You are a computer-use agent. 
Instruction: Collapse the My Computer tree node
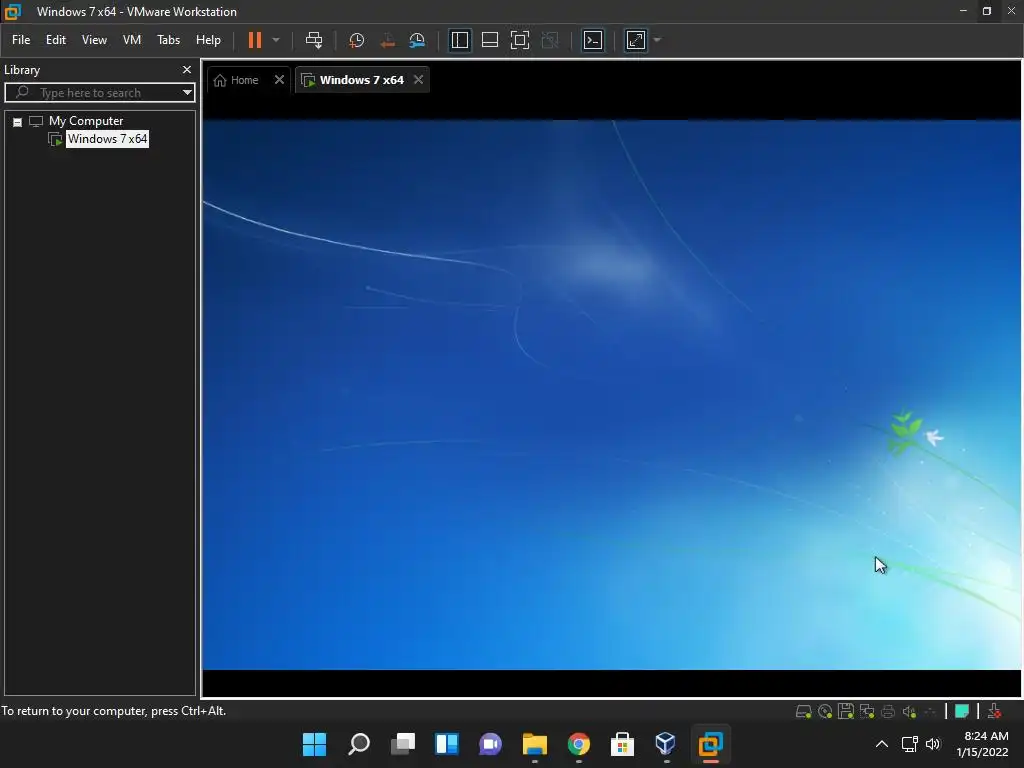[x=18, y=122]
